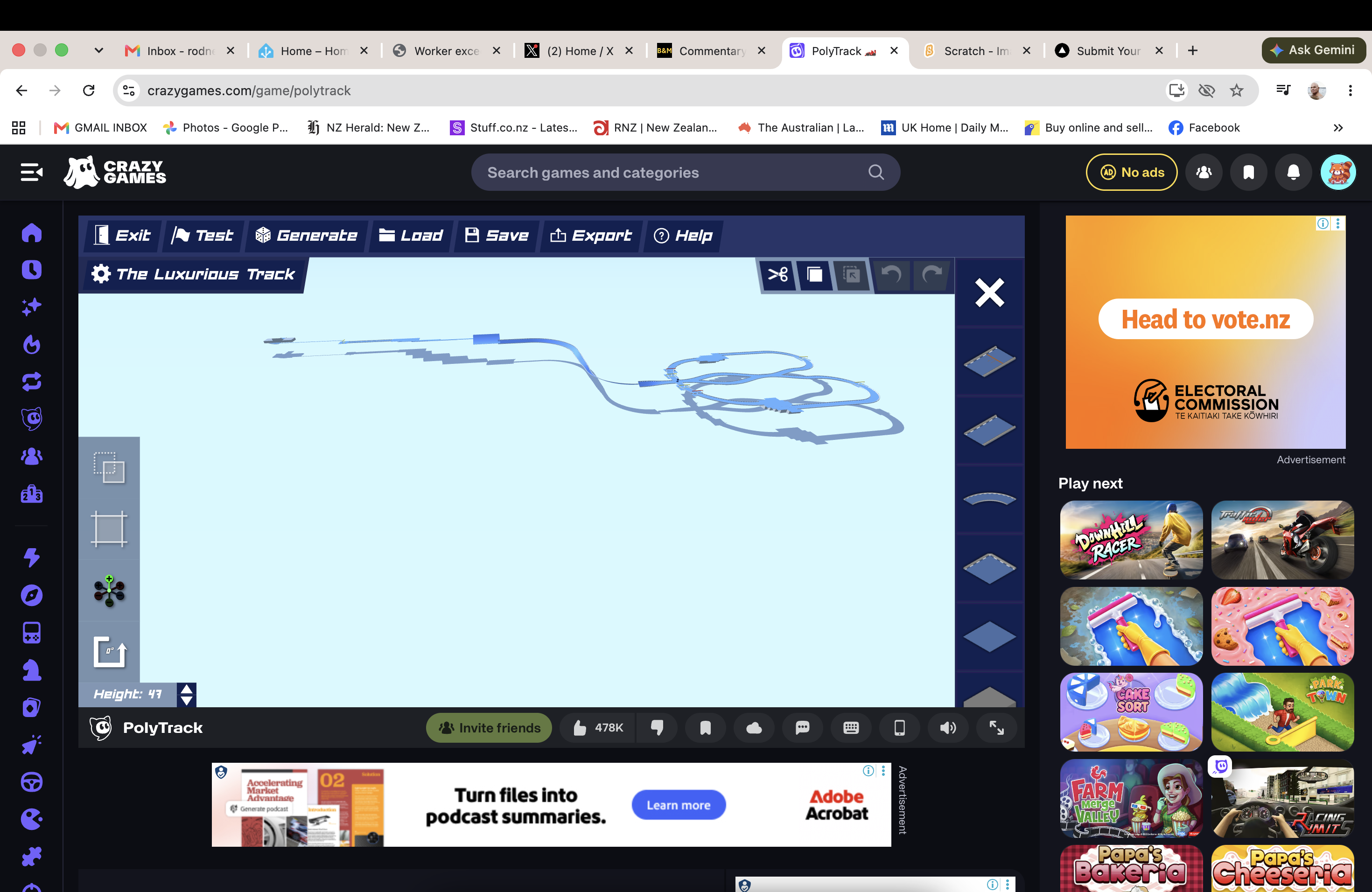Switch to the Scratch browser tab

pyautogui.click(x=977, y=51)
